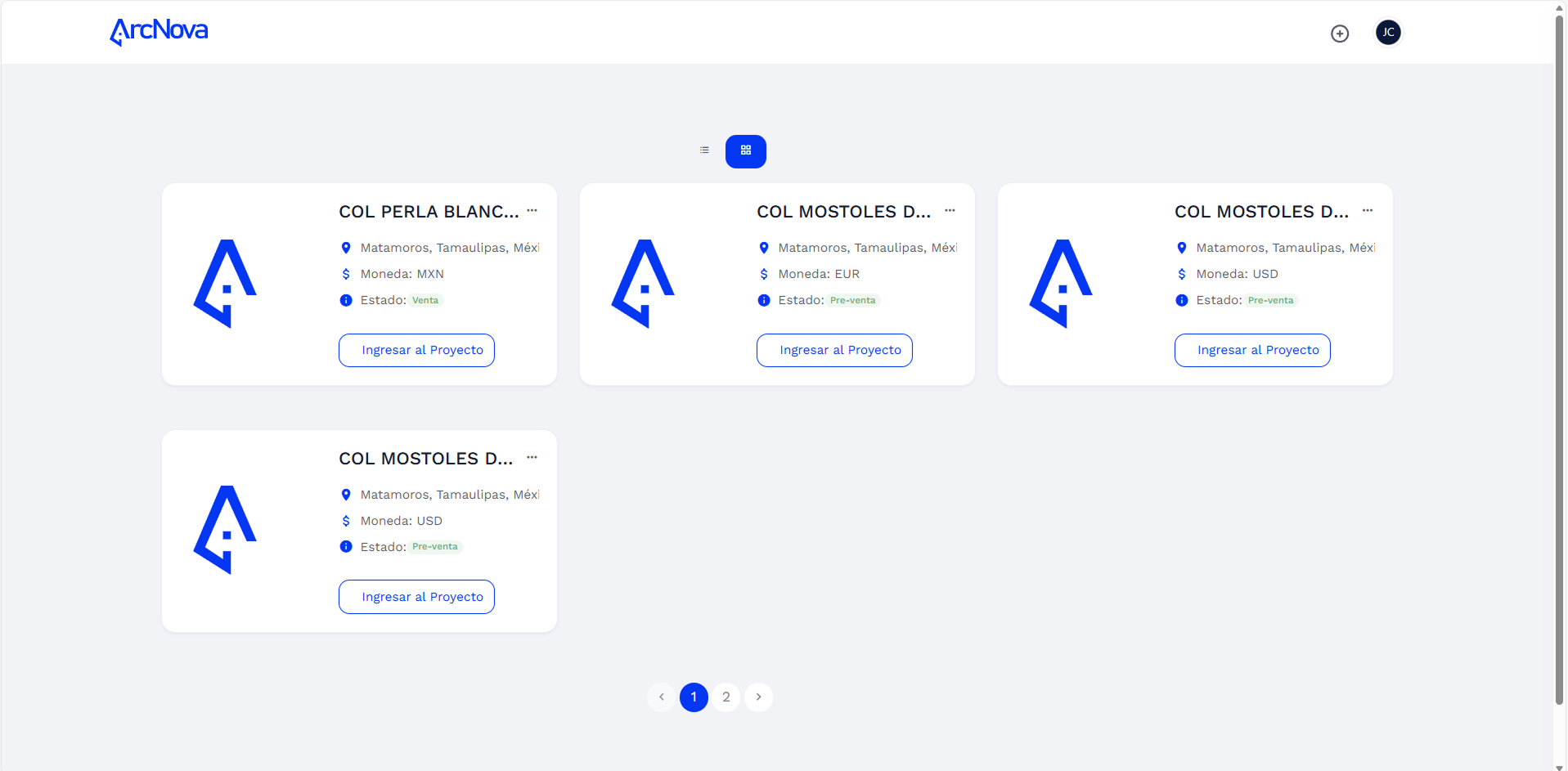This screenshot has height=771, width=1568.
Task: Click the add new project plus icon
Action: pyautogui.click(x=1340, y=33)
